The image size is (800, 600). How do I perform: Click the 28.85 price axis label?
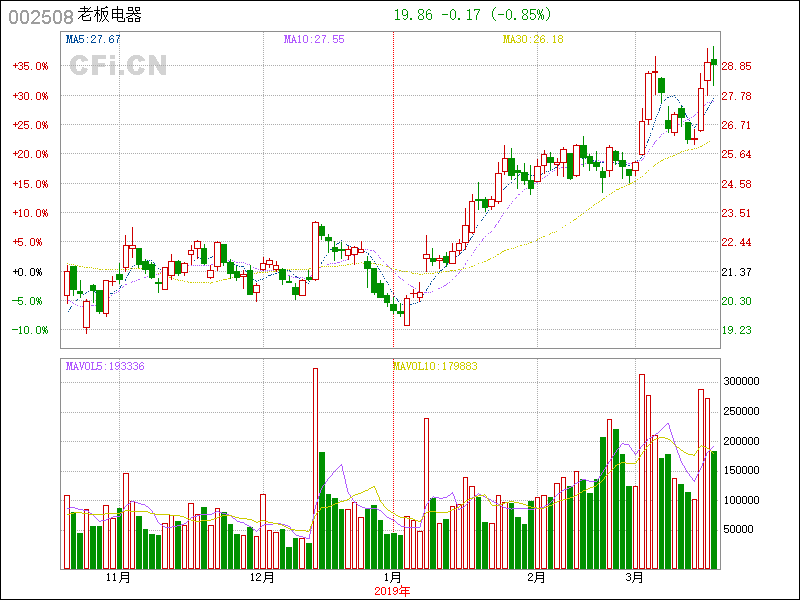point(737,66)
